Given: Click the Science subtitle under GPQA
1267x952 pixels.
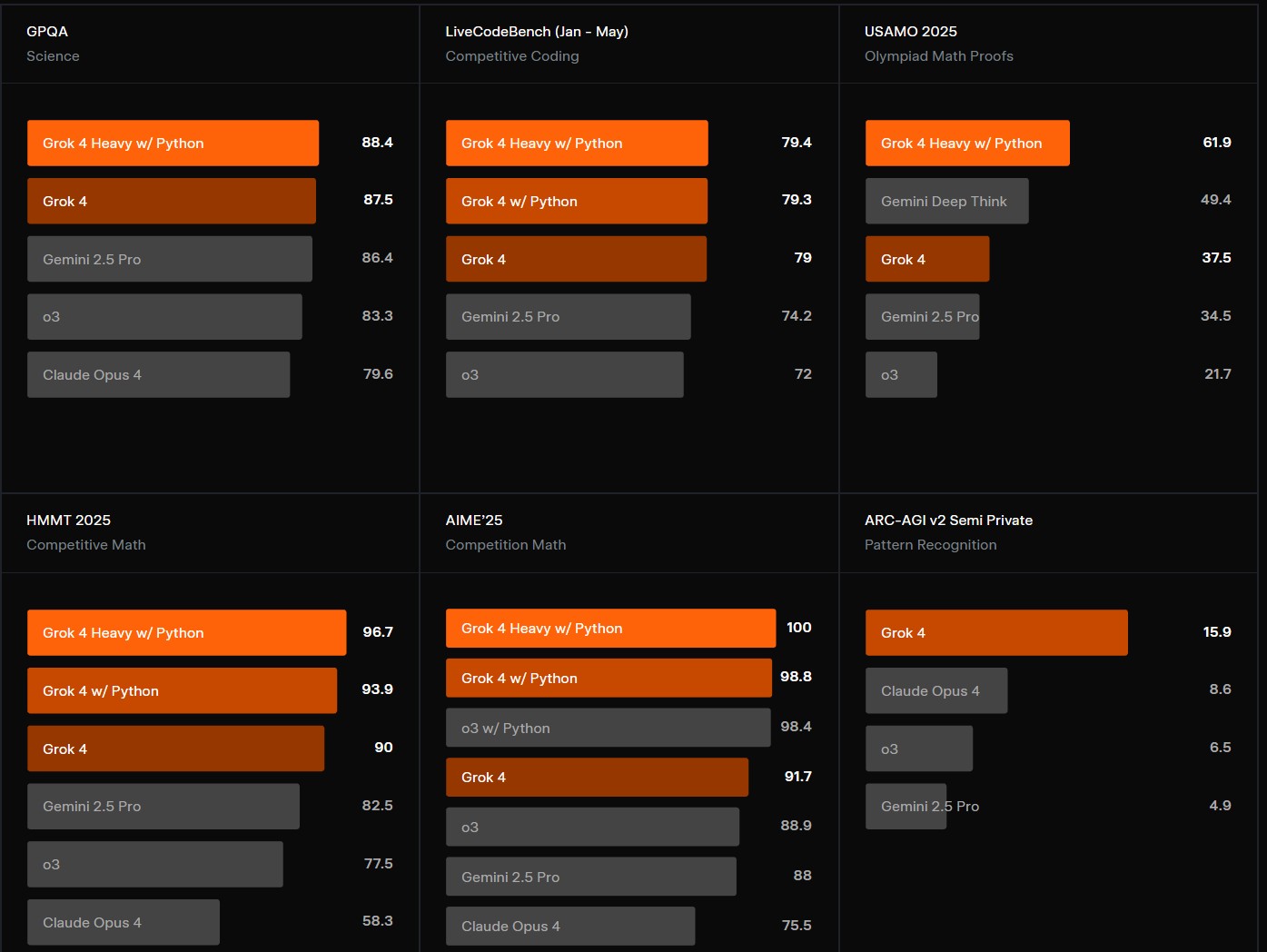Looking at the screenshot, I should pyautogui.click(x=53, y=56).
